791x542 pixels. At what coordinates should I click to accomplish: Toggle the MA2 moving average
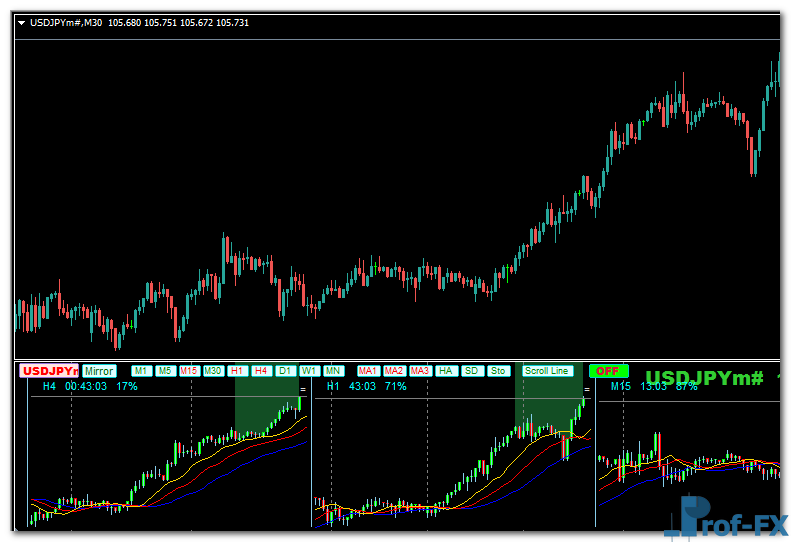point(394,371)
